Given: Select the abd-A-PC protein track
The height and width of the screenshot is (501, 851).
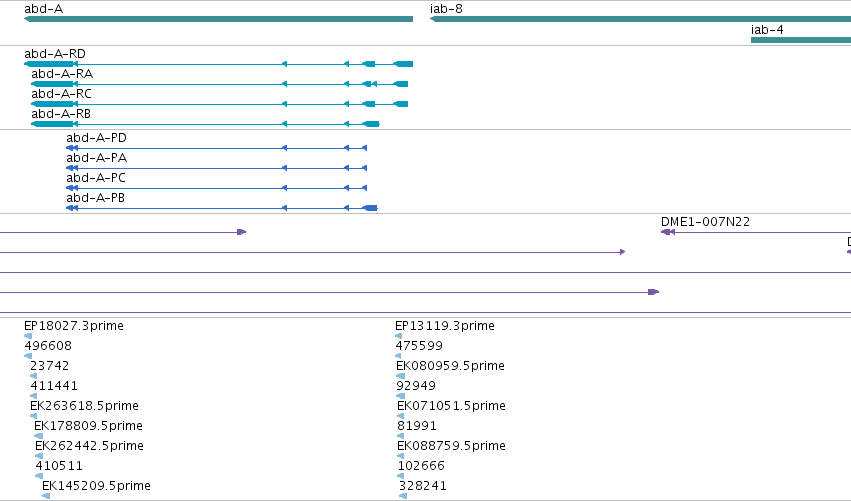Looking at the screenshot, I should click(x=217, y=188).
